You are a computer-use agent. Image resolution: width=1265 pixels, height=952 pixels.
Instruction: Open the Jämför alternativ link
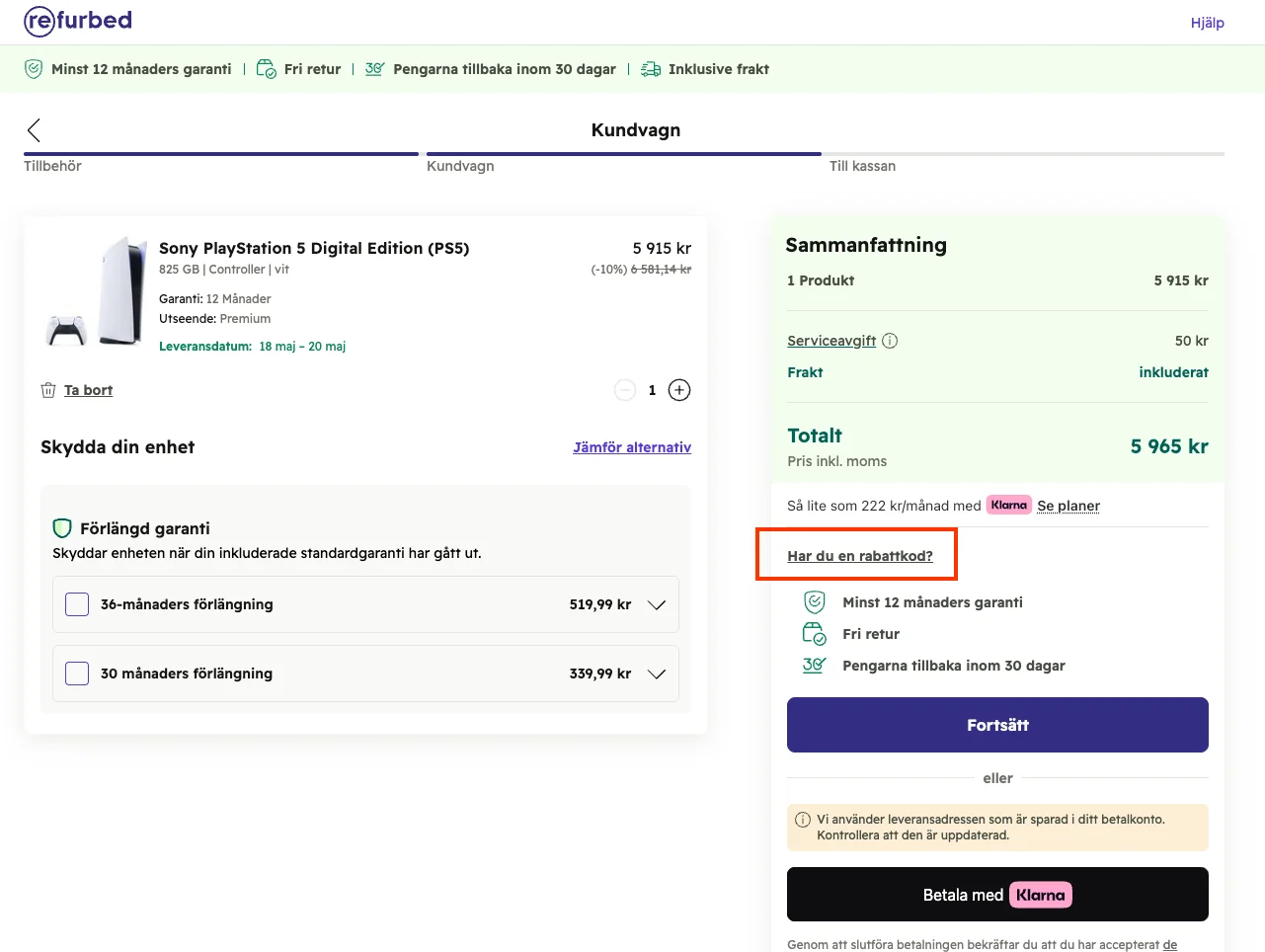pos(632,447)
